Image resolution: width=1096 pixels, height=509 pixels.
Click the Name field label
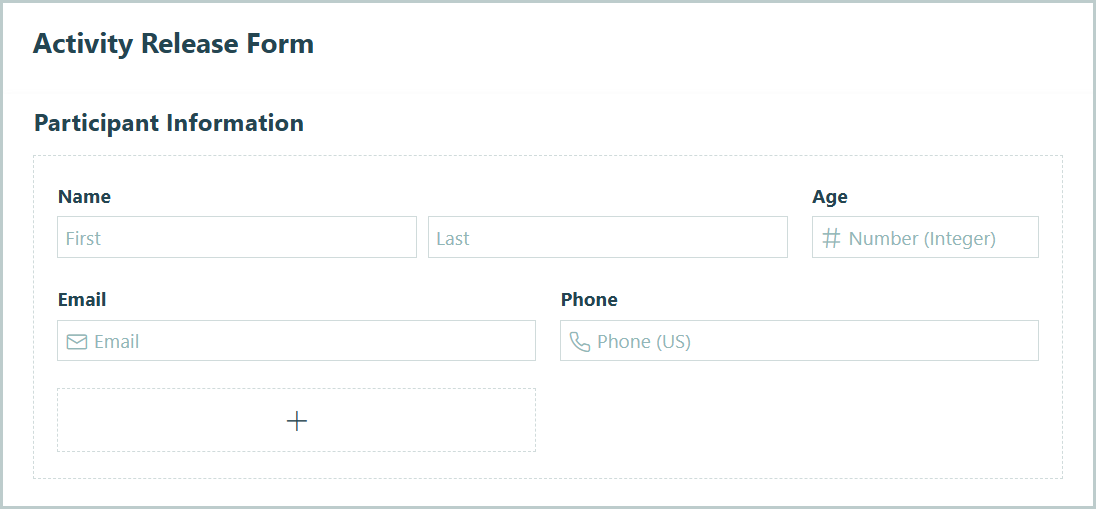[84, 197]
